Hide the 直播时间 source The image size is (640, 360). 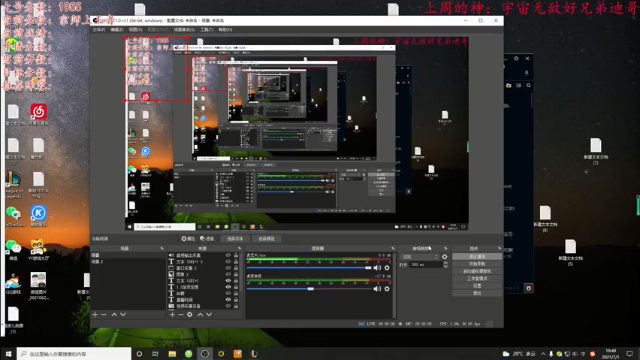pos(228,300)
